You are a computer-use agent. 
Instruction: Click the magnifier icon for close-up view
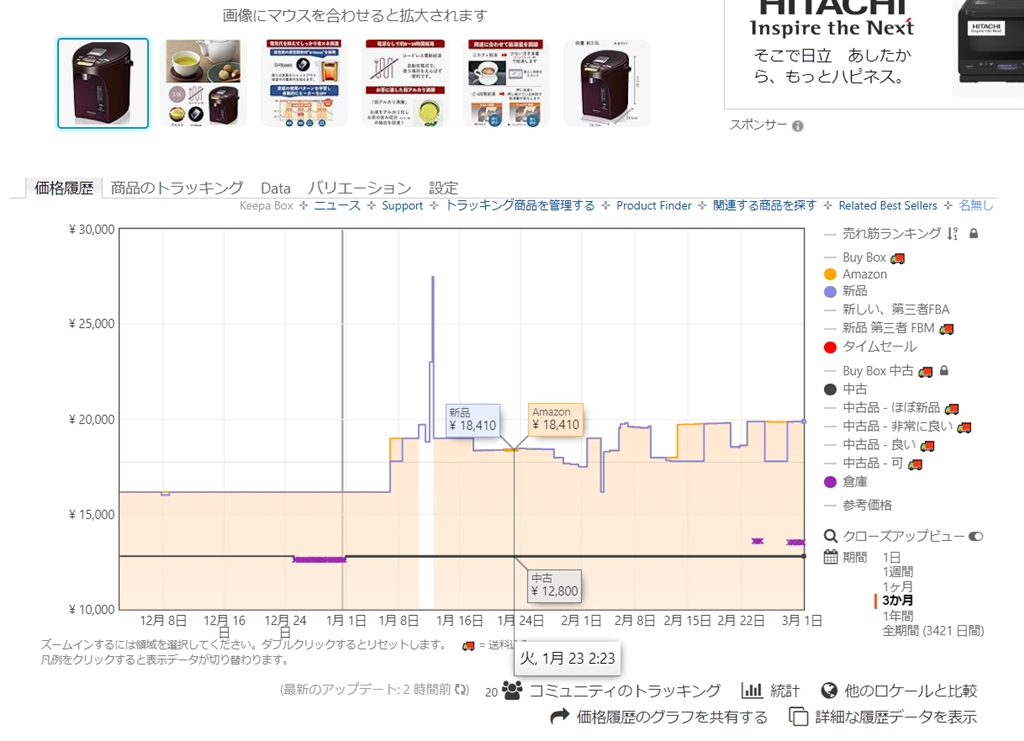pos(830,536)
